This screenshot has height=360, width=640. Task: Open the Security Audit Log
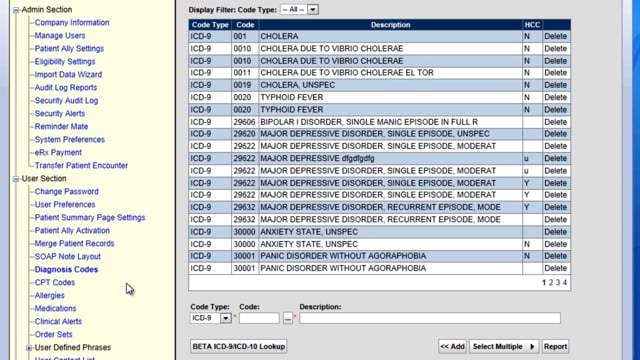coord(66,100)
